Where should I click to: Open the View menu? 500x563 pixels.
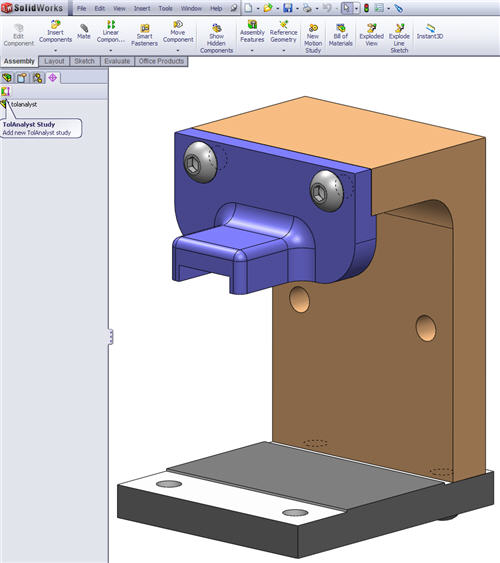(x=119, y=8)
